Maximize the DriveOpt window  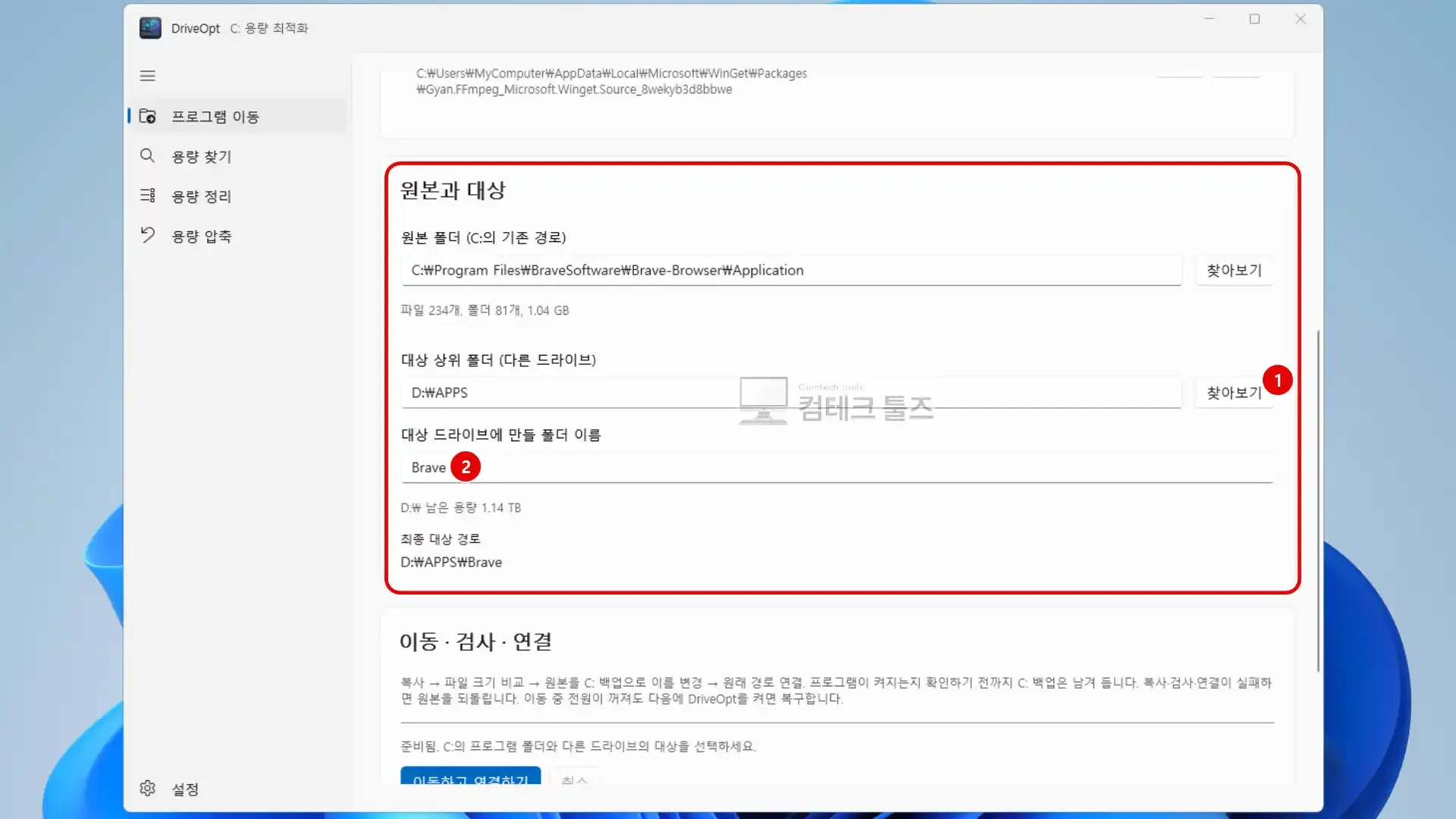(1254, 19)
